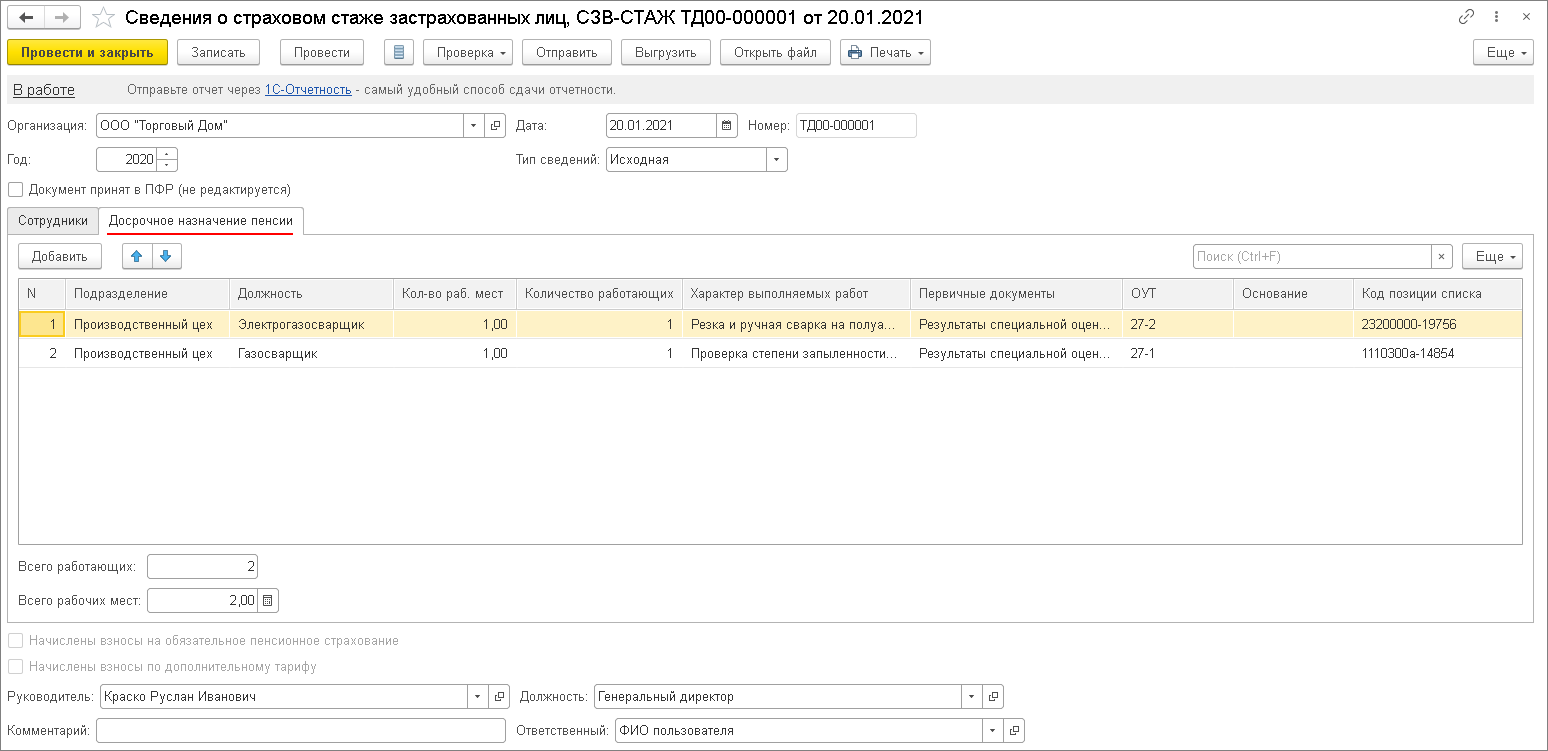Screen dimensions: 1548x751
Task: Switch to the Сотрудники tab
Action: coord(53,221)
